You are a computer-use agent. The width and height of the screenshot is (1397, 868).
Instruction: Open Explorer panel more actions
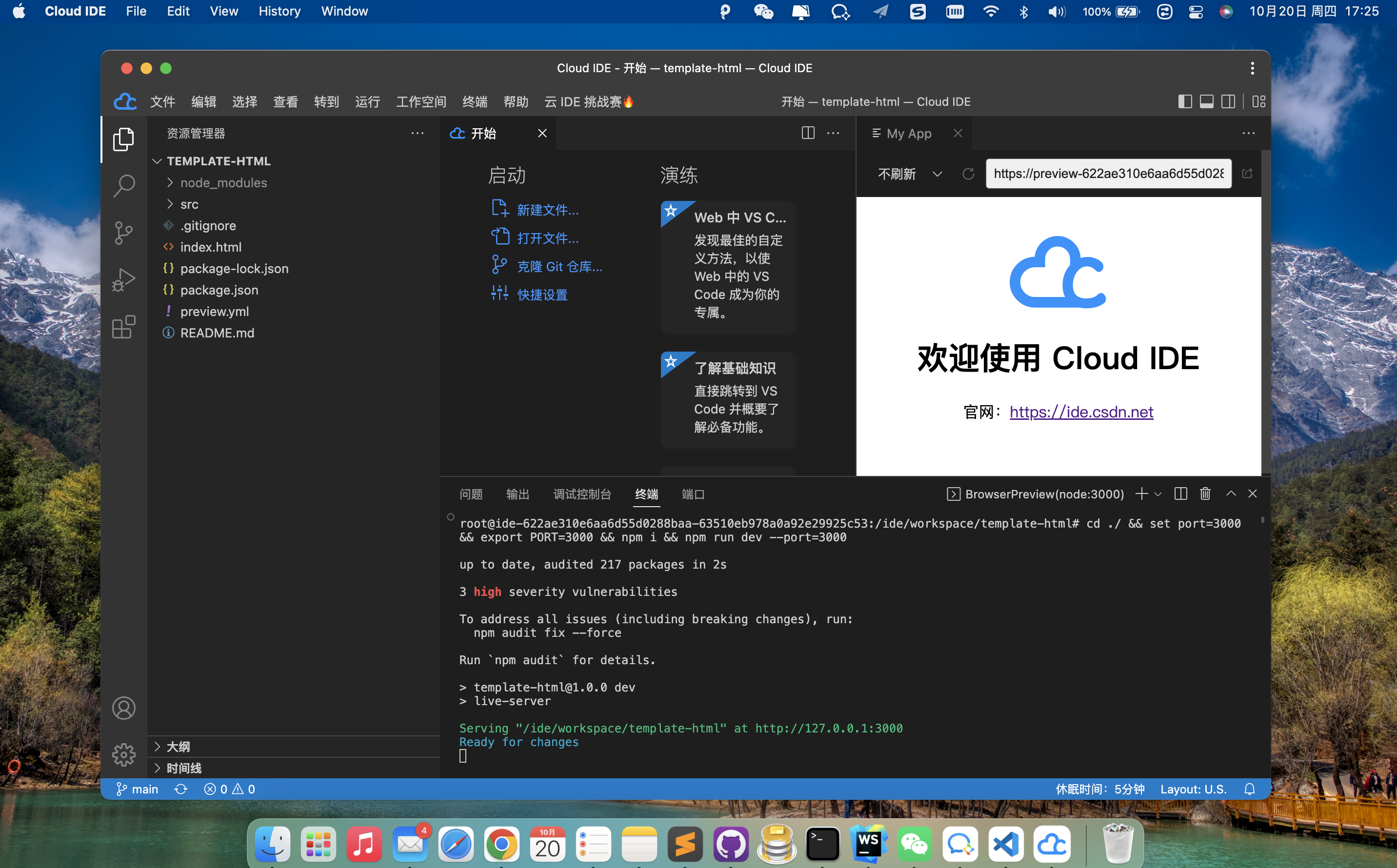pos(418,133)
